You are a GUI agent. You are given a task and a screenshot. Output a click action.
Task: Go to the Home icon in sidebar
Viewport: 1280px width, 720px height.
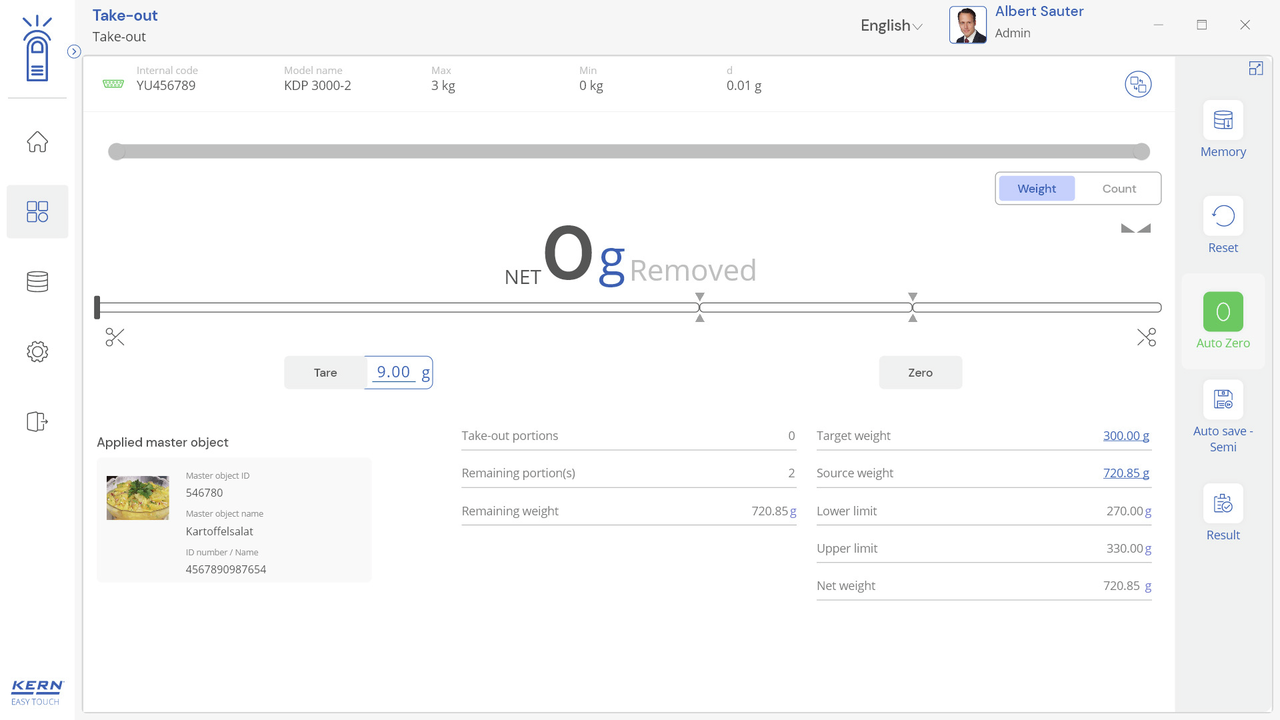pos(37,142)
